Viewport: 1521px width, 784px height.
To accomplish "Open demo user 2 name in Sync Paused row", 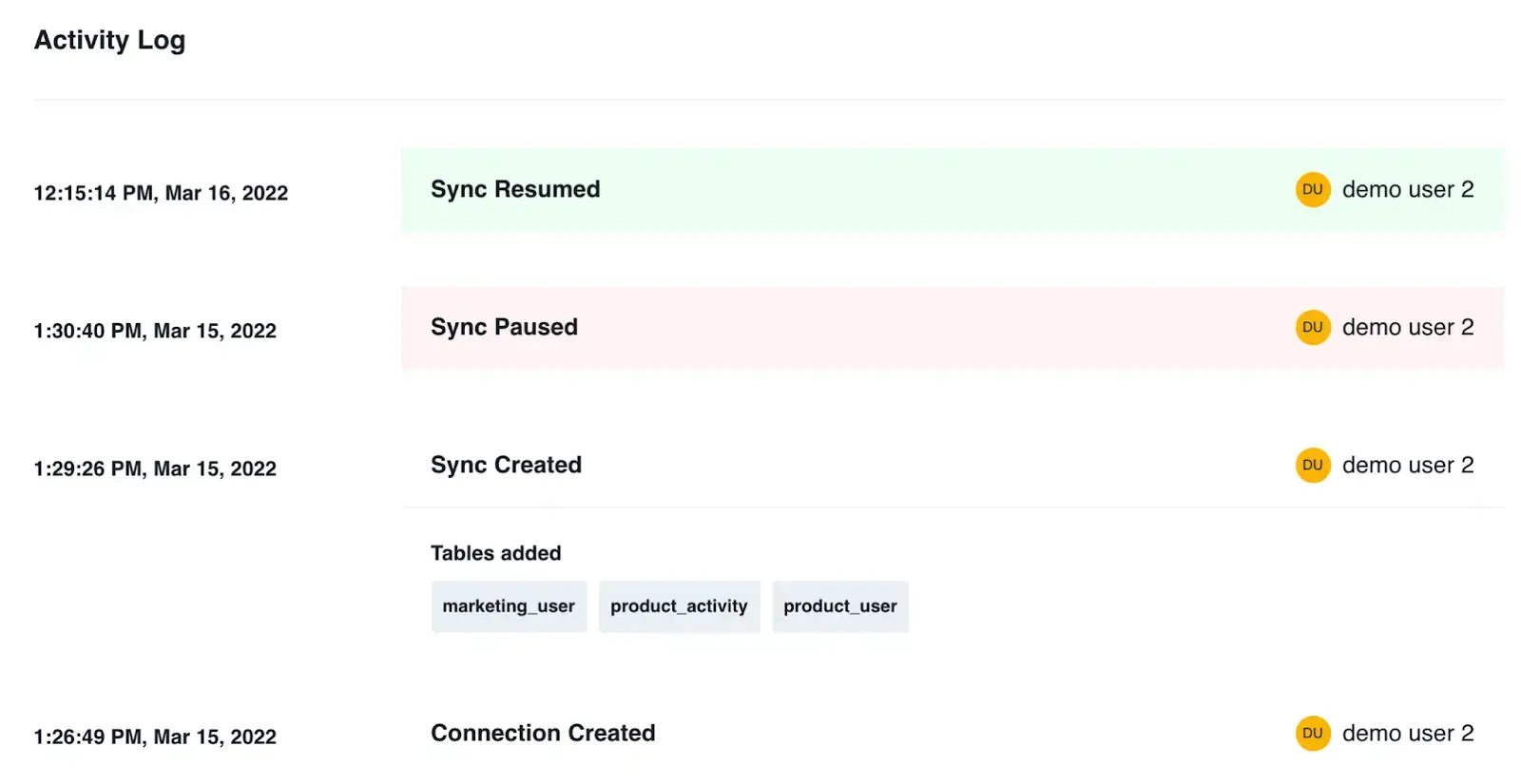I will (x=1407, y=327).
